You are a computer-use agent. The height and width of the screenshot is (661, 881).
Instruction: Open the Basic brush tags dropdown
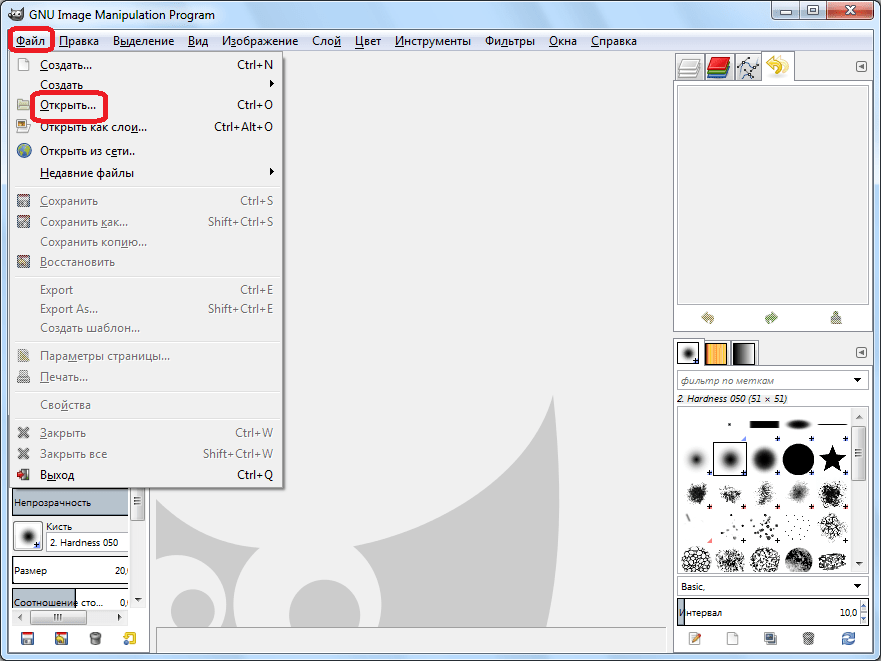pos(858,586)
